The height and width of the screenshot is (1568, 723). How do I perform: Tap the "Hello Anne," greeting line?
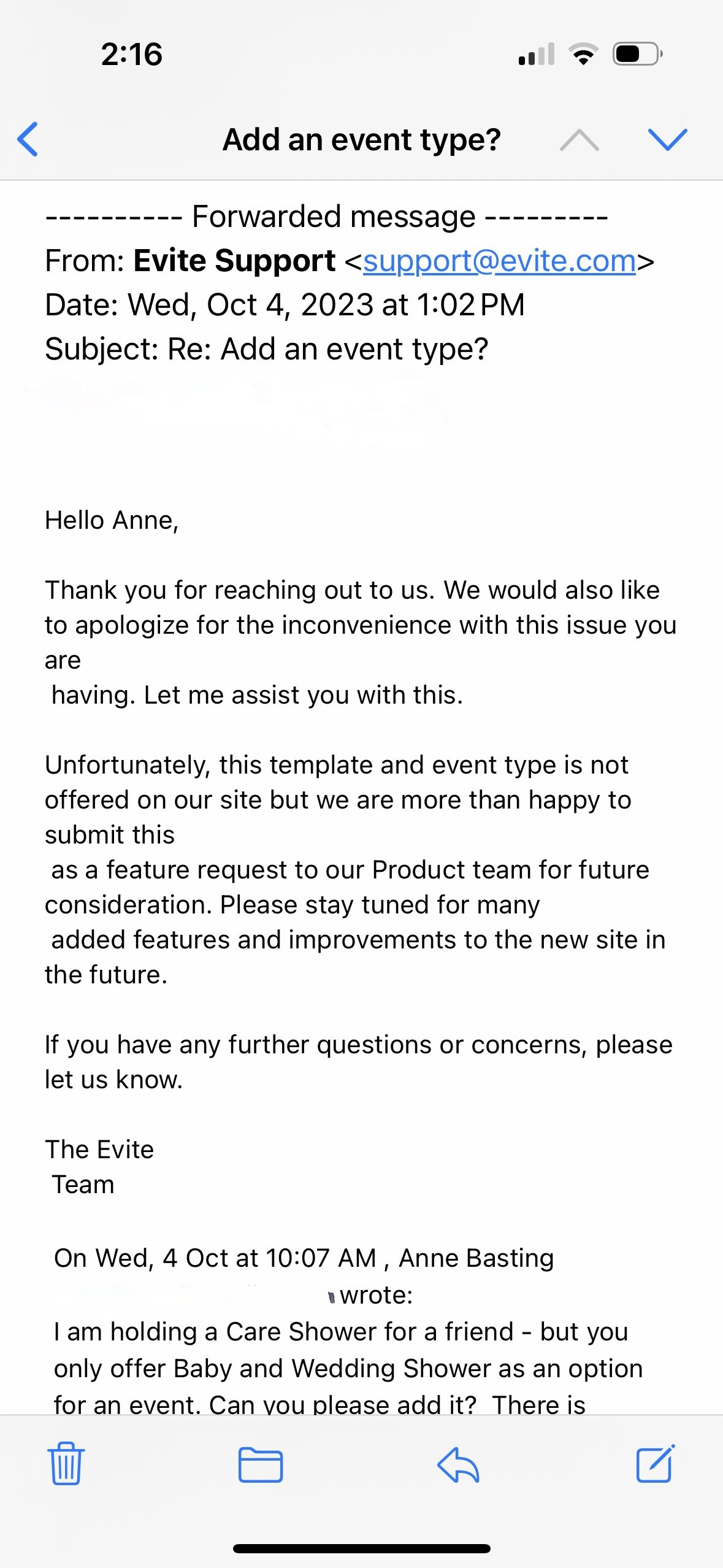click(x=112, y=520)
